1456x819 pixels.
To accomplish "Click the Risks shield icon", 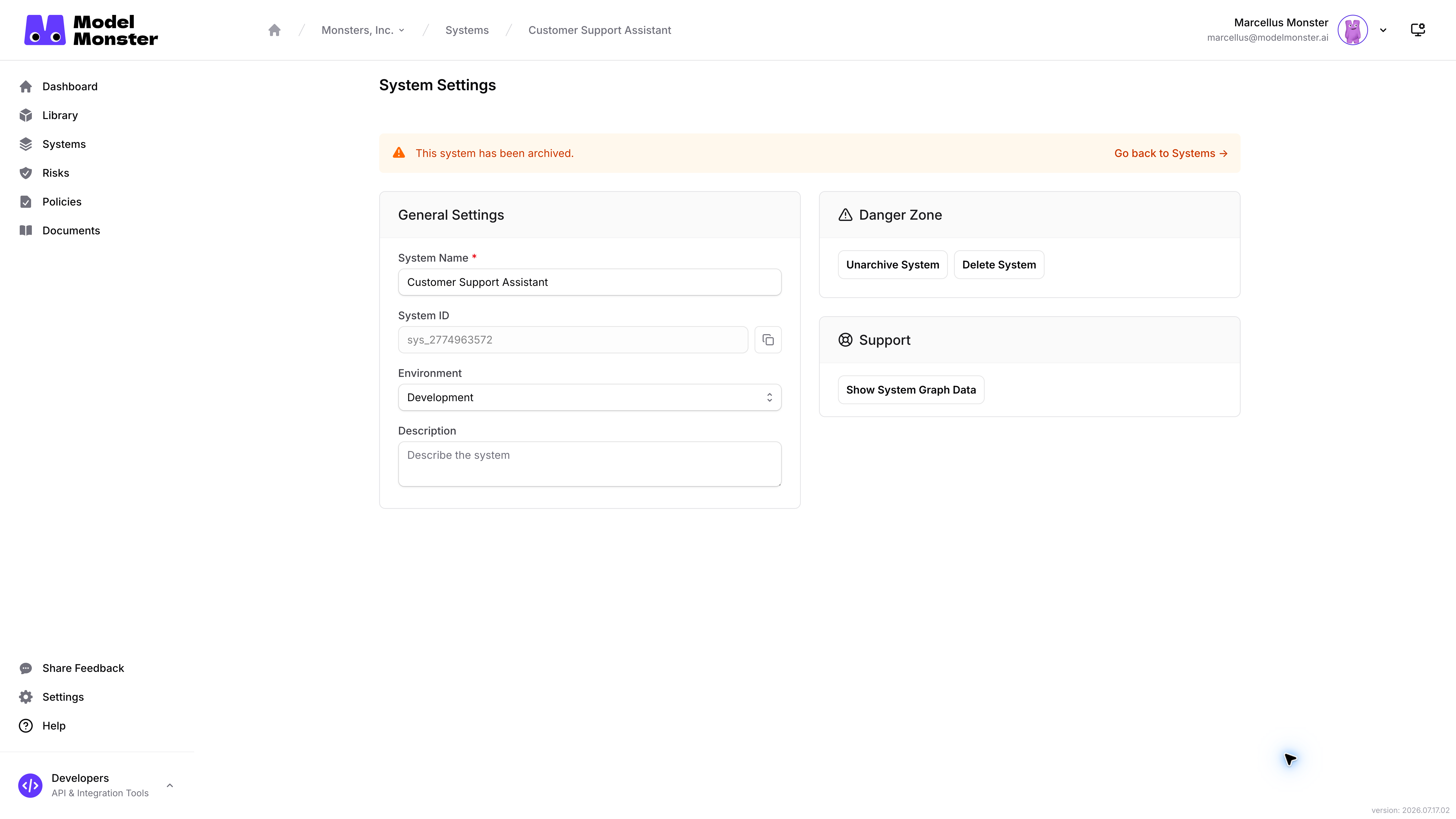I will [26, 173].
